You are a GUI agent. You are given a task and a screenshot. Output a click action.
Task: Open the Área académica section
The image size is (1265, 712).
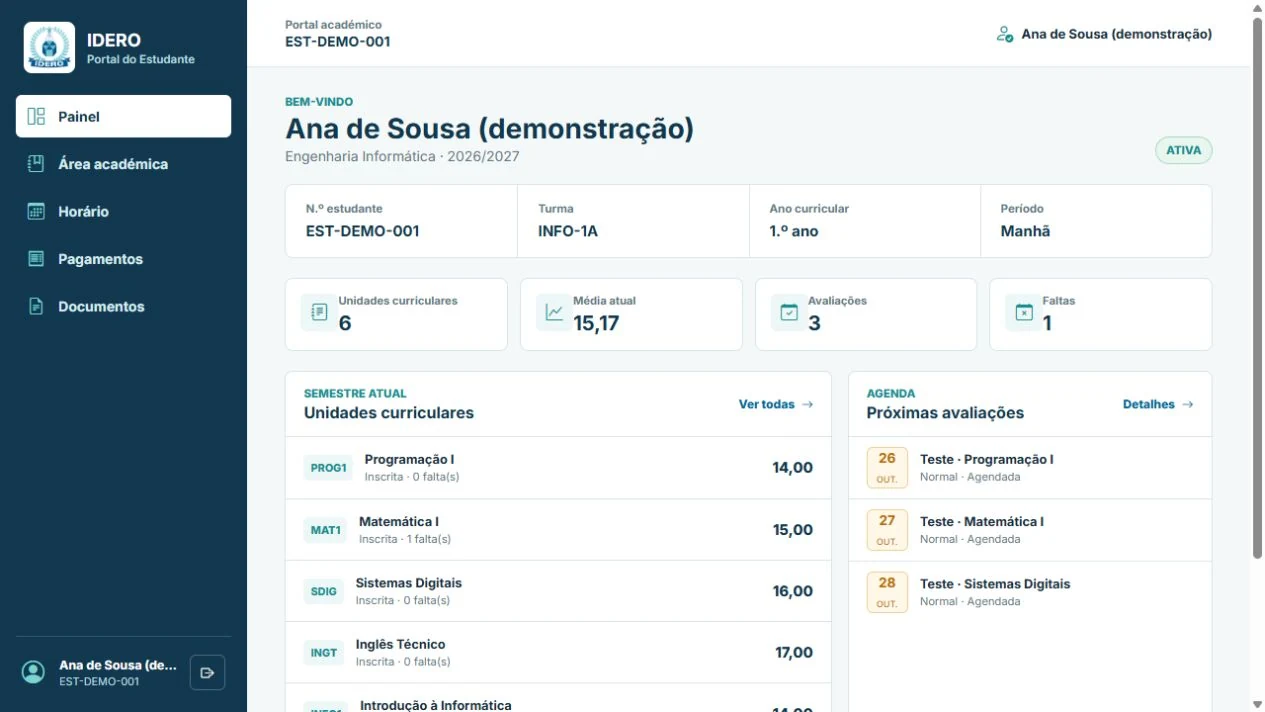click(123, 164)
